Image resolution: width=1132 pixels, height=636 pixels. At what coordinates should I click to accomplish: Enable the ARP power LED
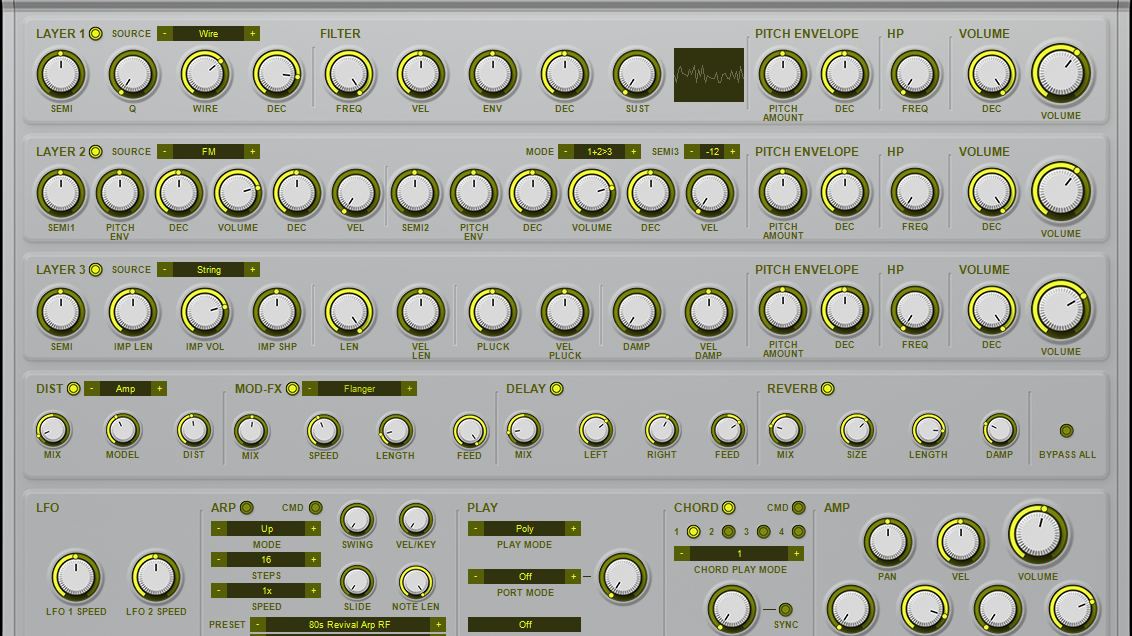coord(247,508)
